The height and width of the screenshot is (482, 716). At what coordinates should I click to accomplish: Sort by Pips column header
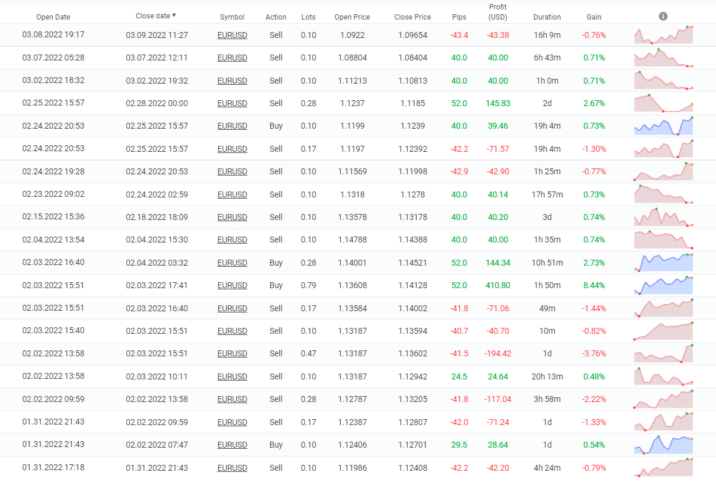coord(459,17)
